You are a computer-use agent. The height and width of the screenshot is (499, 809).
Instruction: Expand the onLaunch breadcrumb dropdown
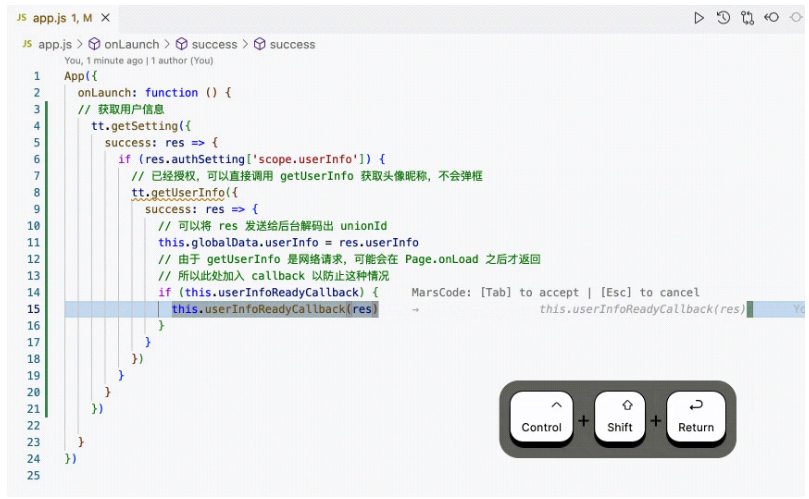click(132, 44)
